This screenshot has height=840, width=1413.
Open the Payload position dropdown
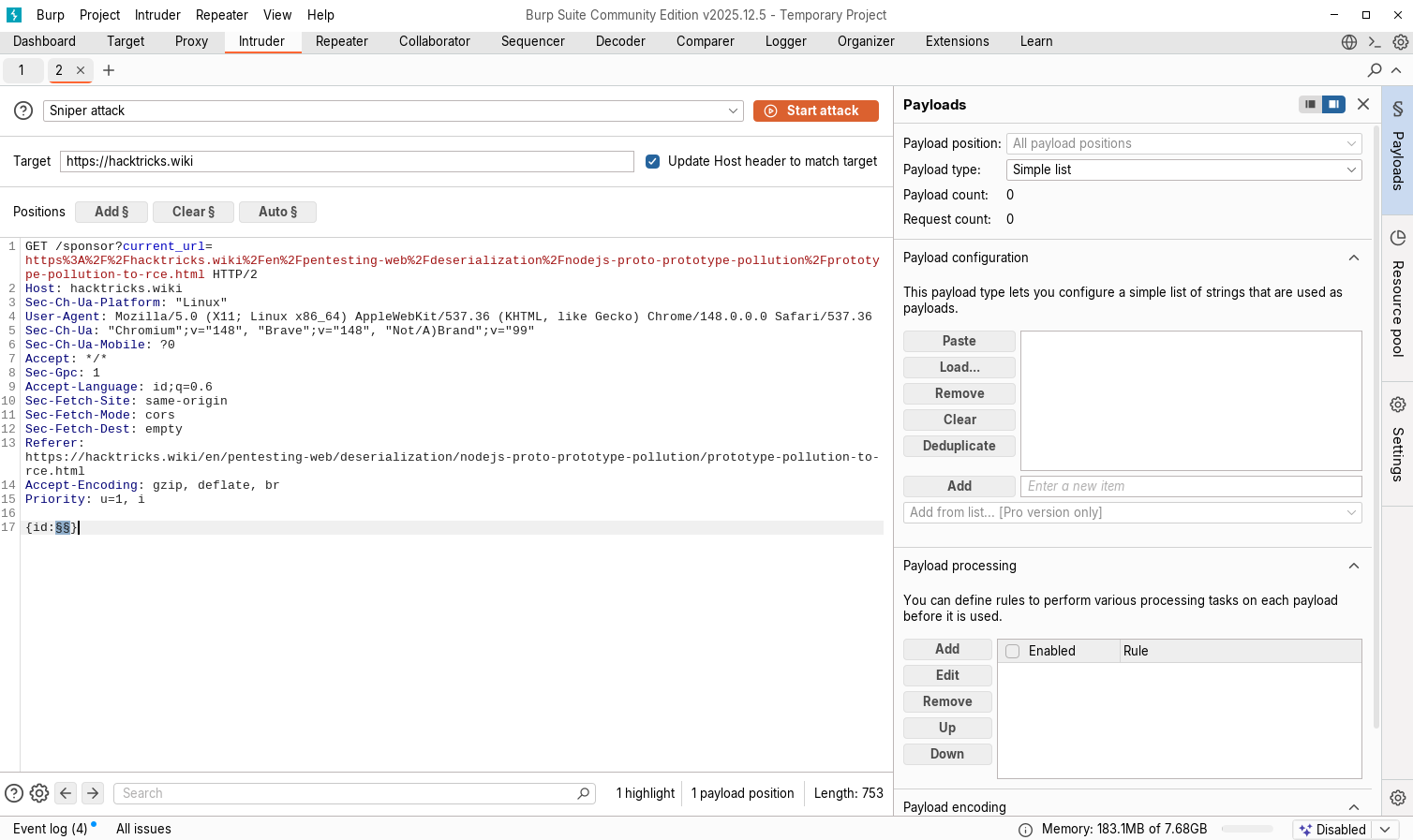pos(1184,143)
